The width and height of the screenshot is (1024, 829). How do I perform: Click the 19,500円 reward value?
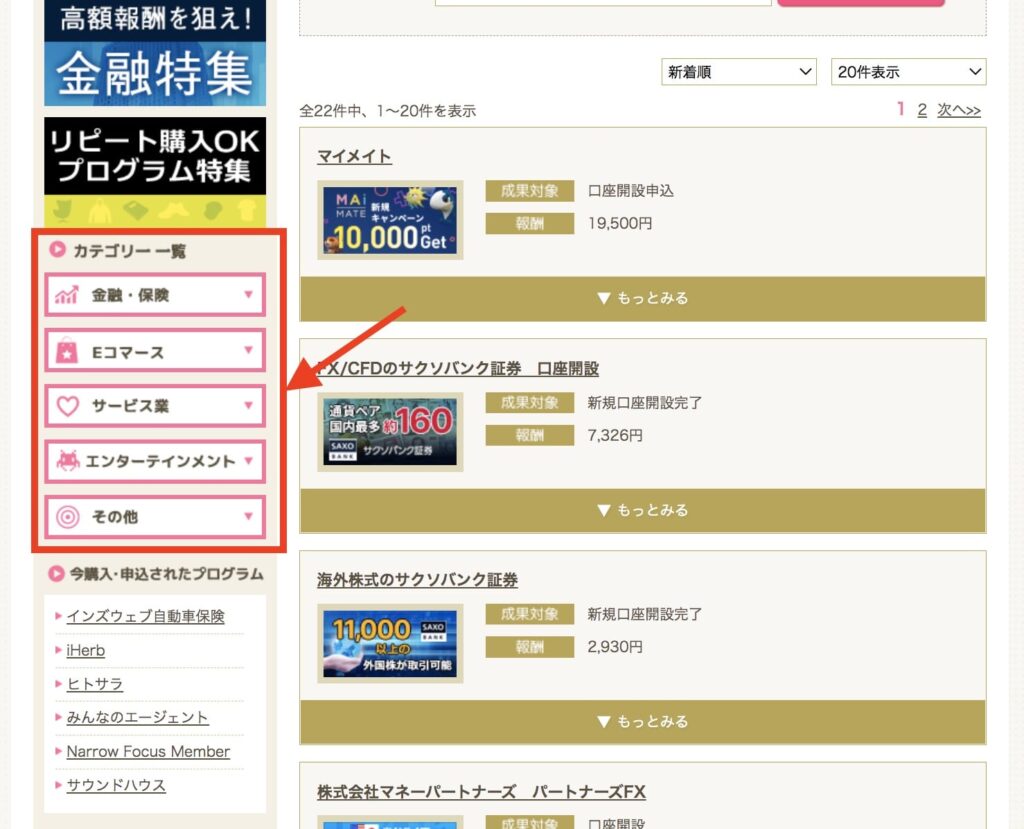click(620, 223)
